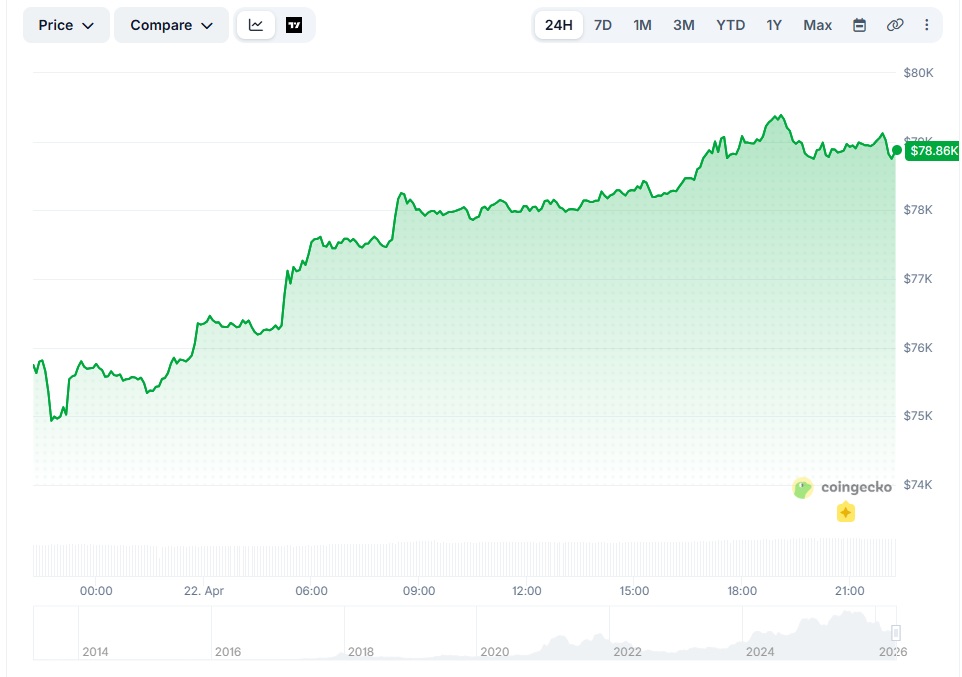The width and height of the screenshot is (962, 677).
Task: Activate the Max time range option
Action: coord(817,24)
